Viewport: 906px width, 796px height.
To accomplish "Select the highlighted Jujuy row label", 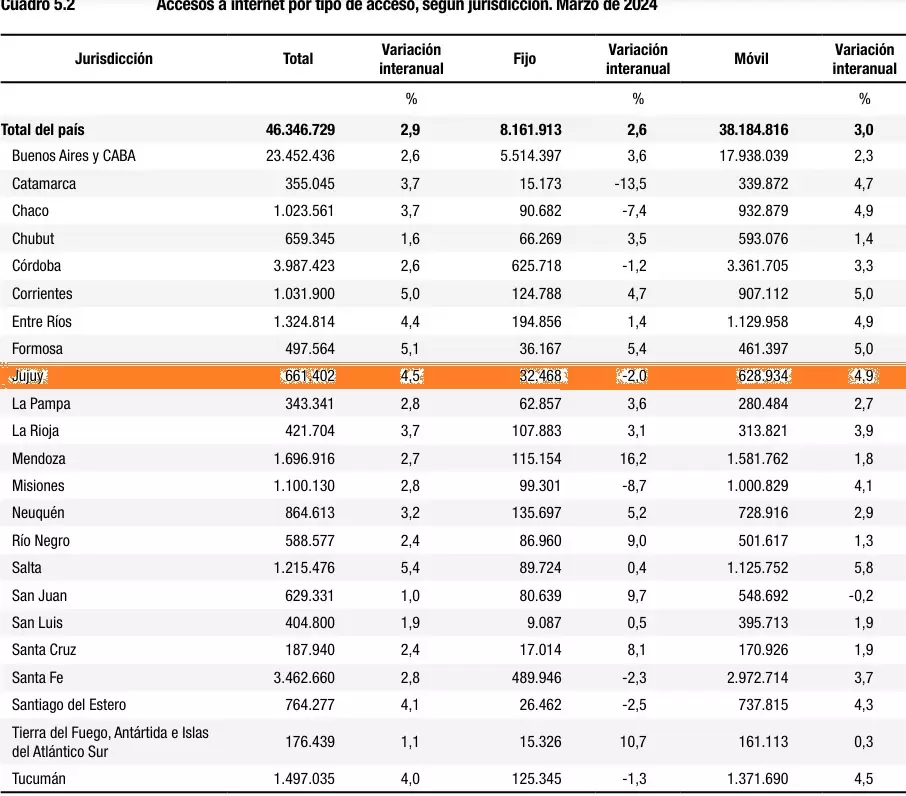I will coord(28,376).
